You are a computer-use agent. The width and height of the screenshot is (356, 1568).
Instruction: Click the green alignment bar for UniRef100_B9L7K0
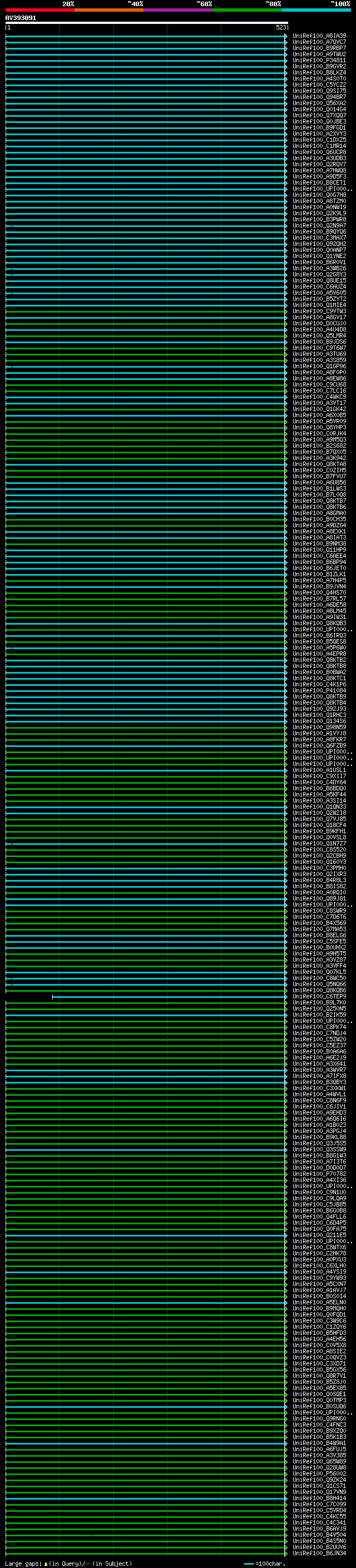(146, 1003)
